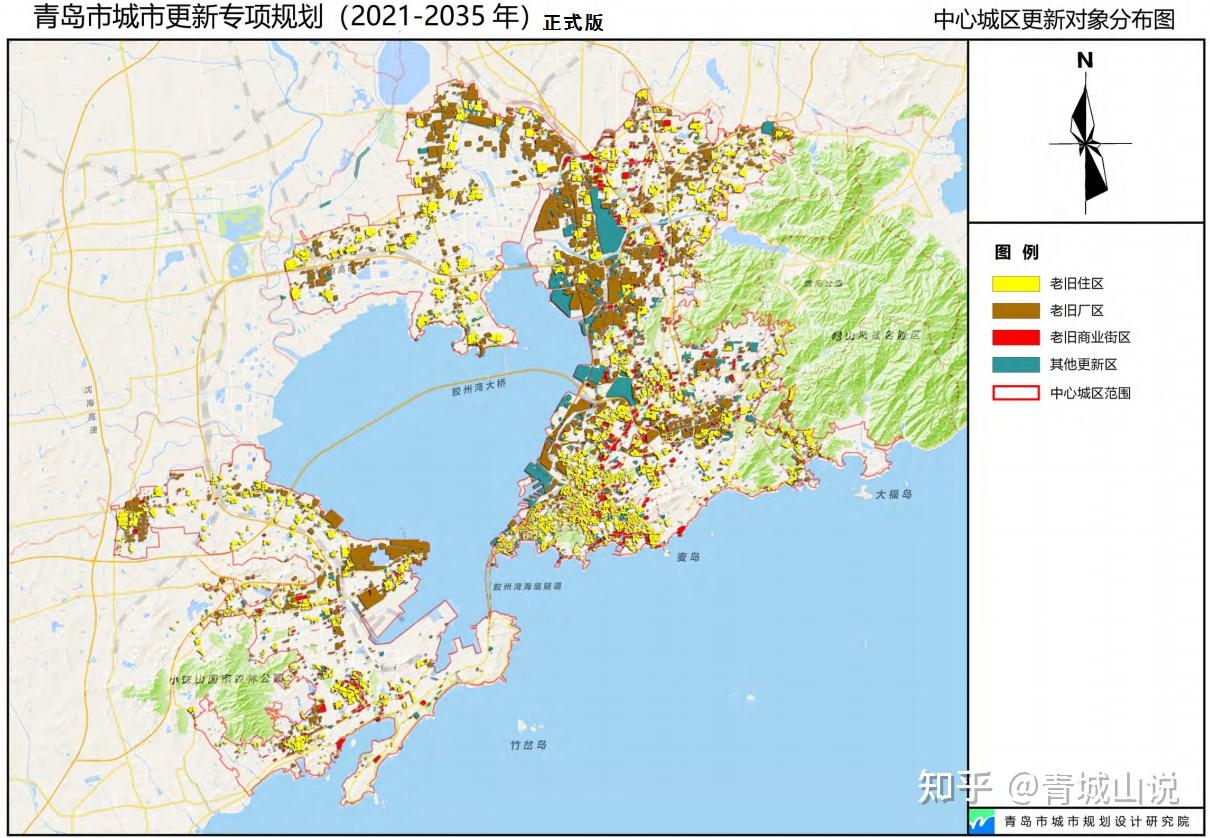Click the 中心城区范围 legend label
The image size is (1210, 838).
(x=1090, y=393)
